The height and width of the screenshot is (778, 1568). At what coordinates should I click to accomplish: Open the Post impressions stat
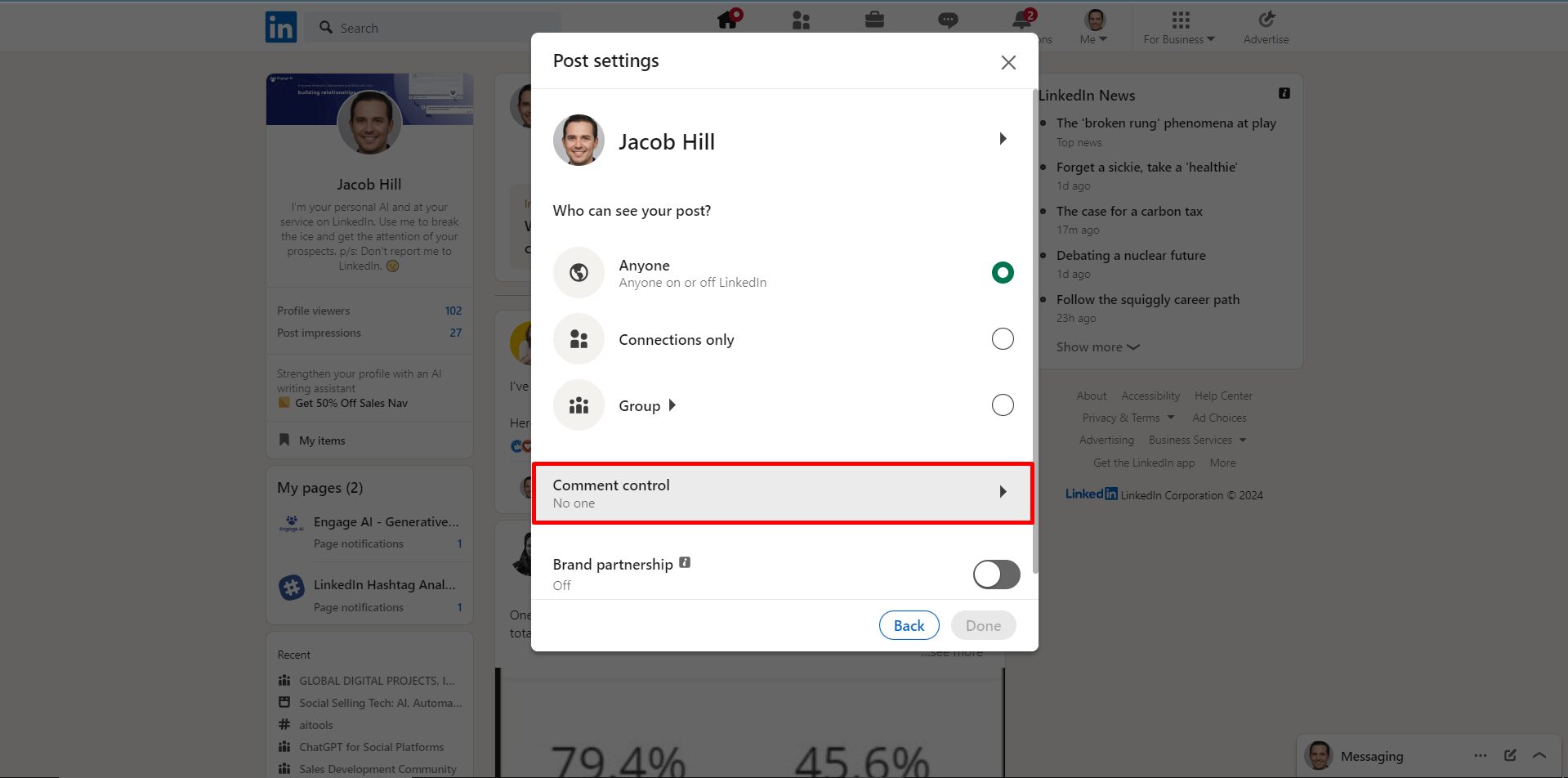pos(369,333)
